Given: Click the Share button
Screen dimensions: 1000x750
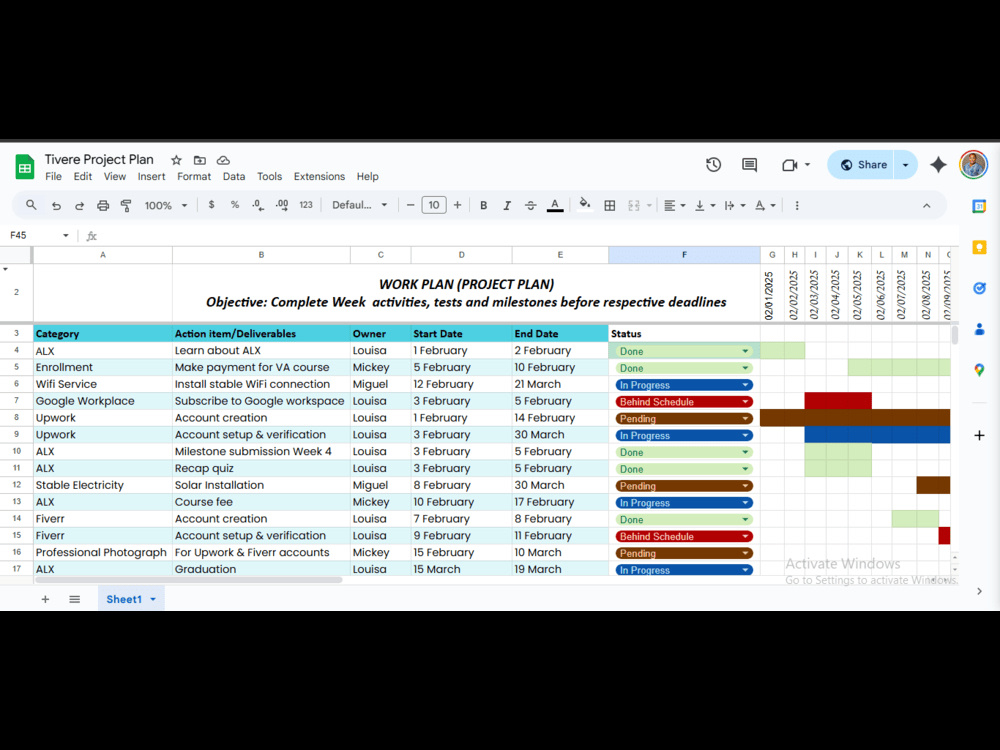Looking at the screenshot, I should [864, 165].
